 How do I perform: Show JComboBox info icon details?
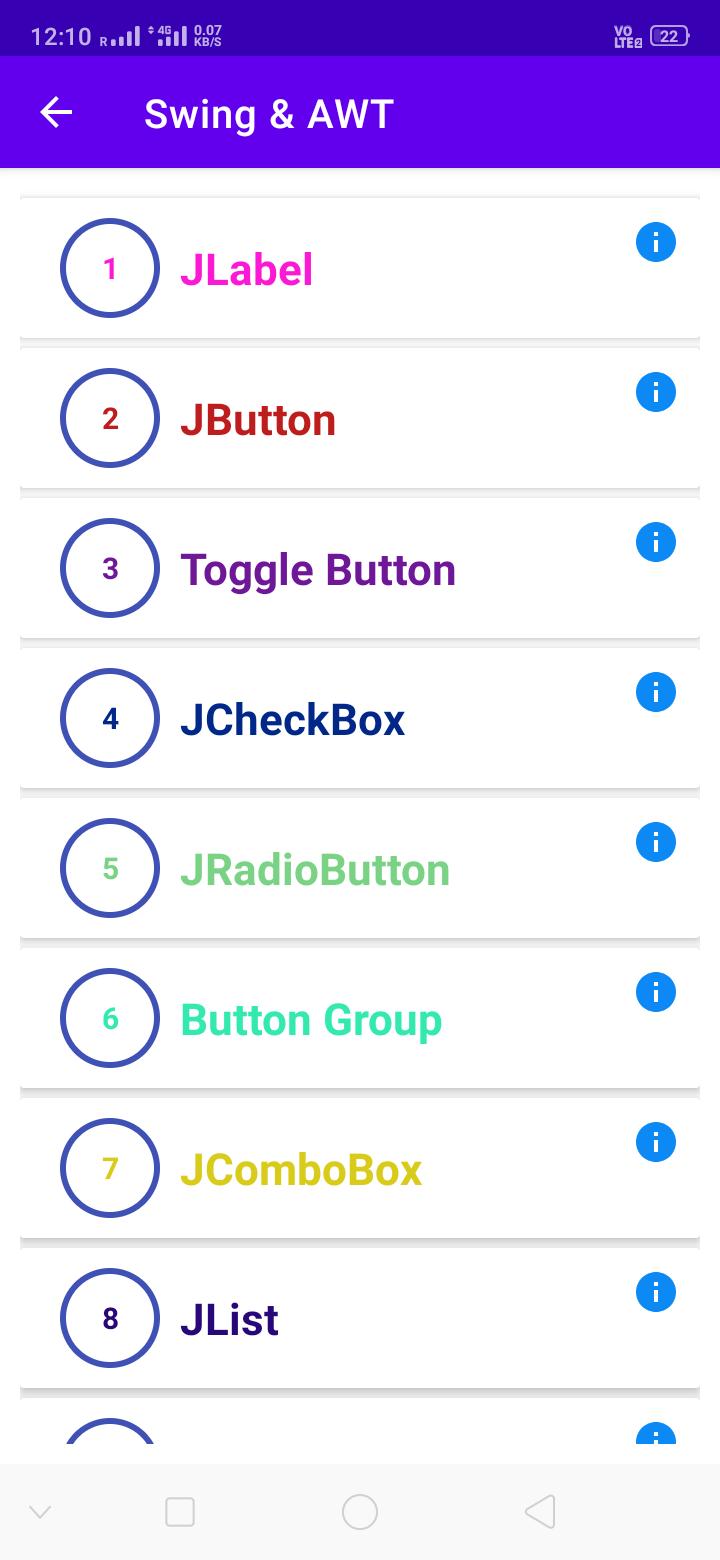click(656, 1142)
